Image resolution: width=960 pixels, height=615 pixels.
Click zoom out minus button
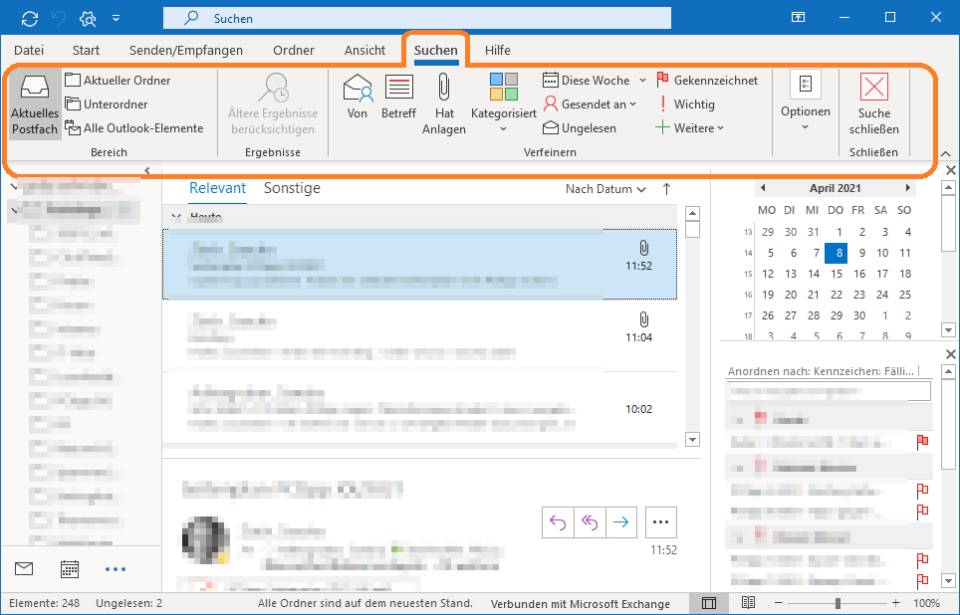(778, 603)
